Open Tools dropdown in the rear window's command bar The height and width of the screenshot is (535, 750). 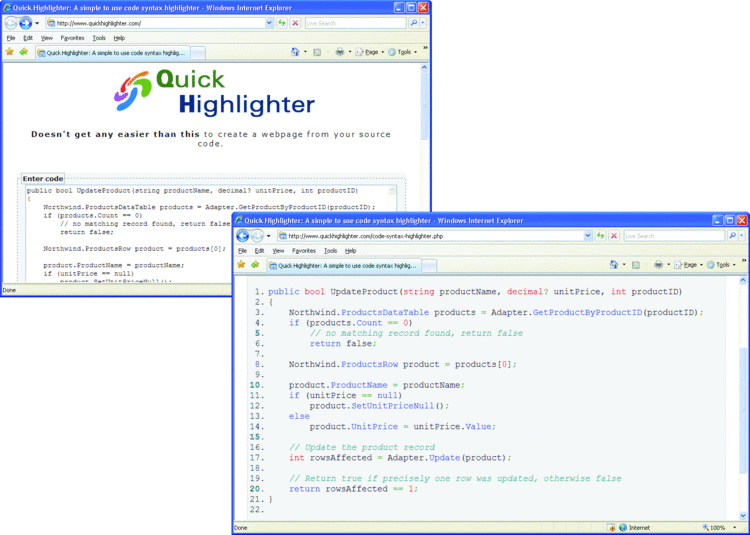402,52
